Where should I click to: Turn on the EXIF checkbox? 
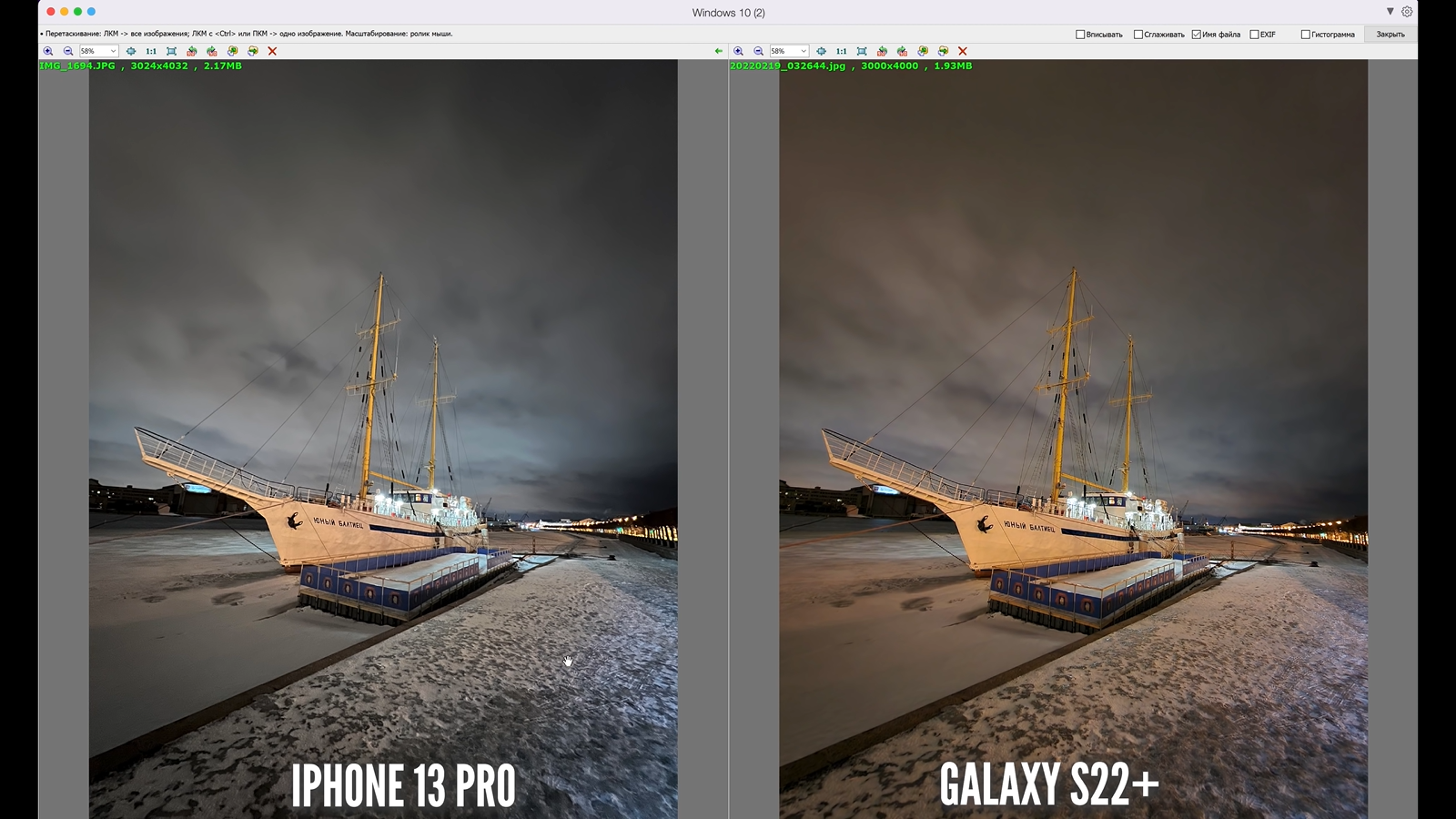[1254, 35]
